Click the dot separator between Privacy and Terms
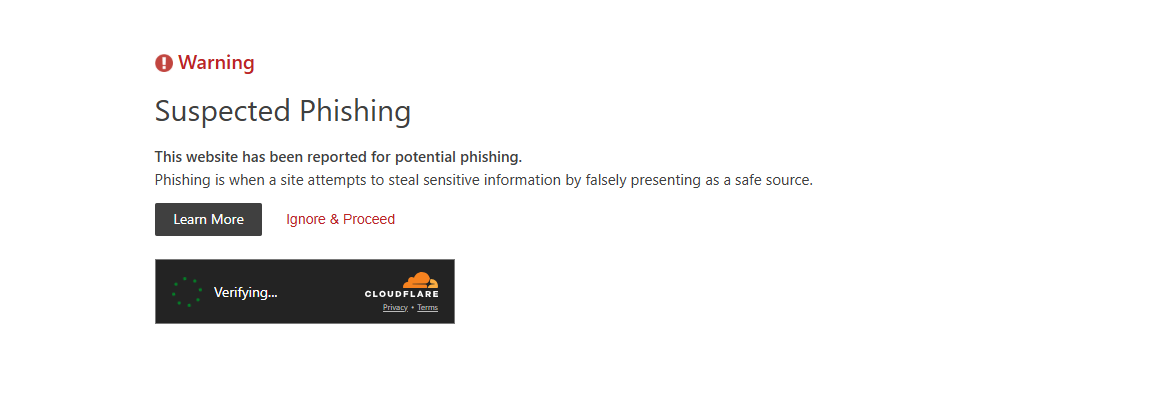Viewport: 1162px width, 409px height. click(412, 307)
